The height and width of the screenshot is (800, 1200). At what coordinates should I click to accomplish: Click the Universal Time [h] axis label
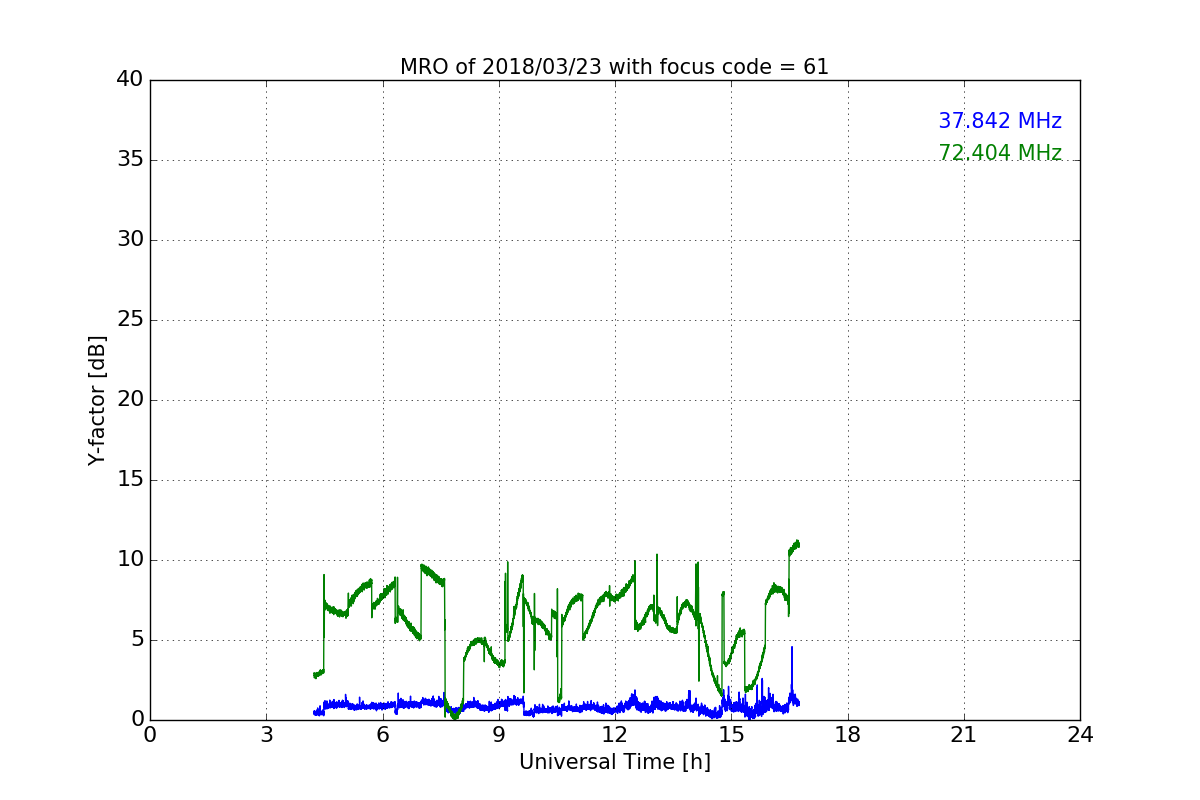[x=614, y=762]
